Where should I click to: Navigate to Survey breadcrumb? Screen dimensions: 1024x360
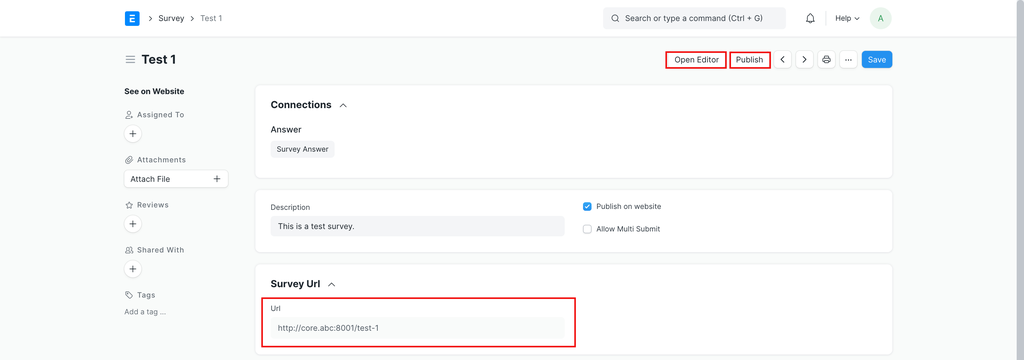pyautogui.click(x=171, y=18)
